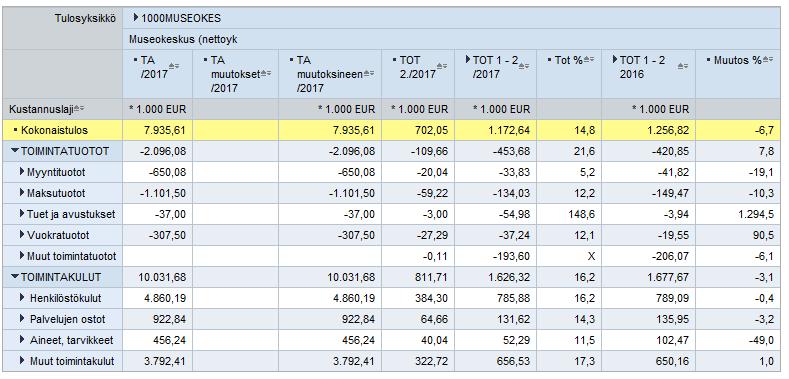
Task: Collapse the TOIMINTATUOTOT group
Action: 15,151
